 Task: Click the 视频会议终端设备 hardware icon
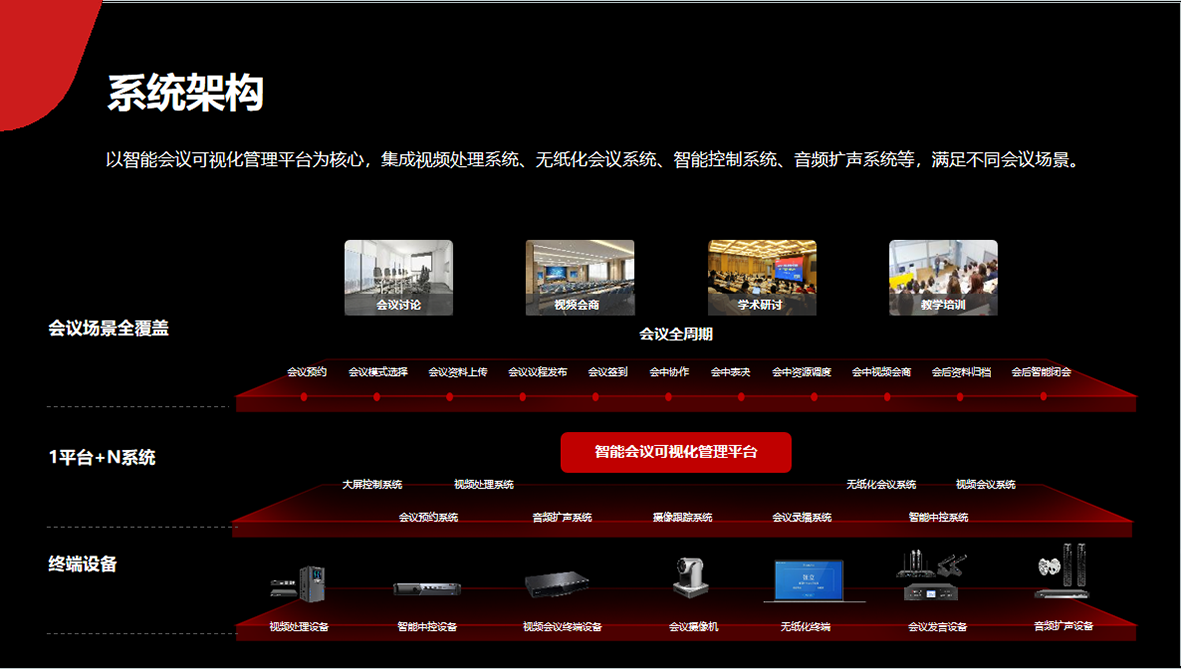[x=557, y=583]
